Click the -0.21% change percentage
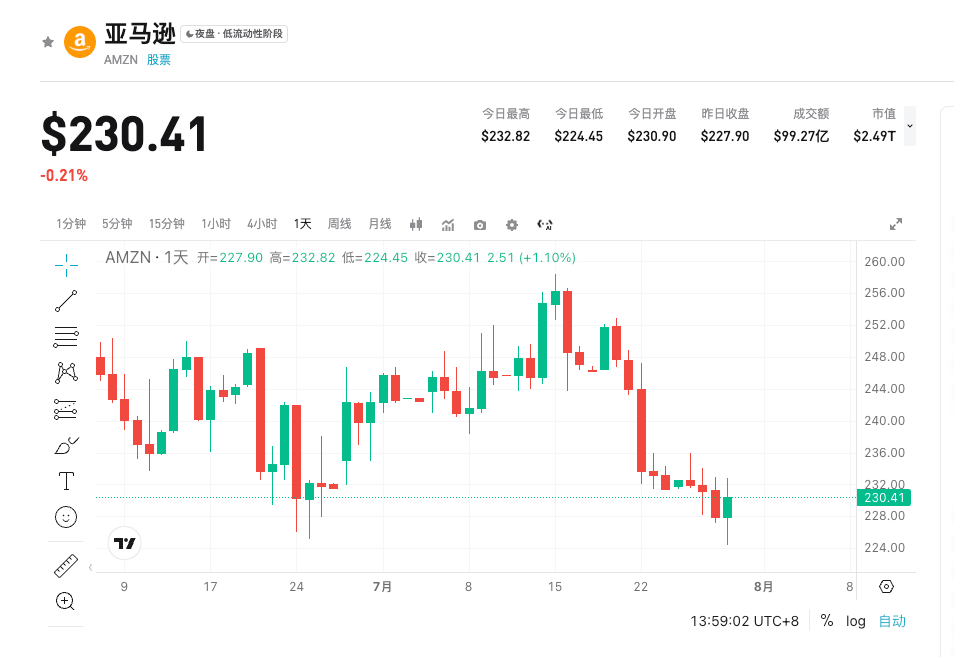This screenshot has width=954, height=657. tap(64, 176)
